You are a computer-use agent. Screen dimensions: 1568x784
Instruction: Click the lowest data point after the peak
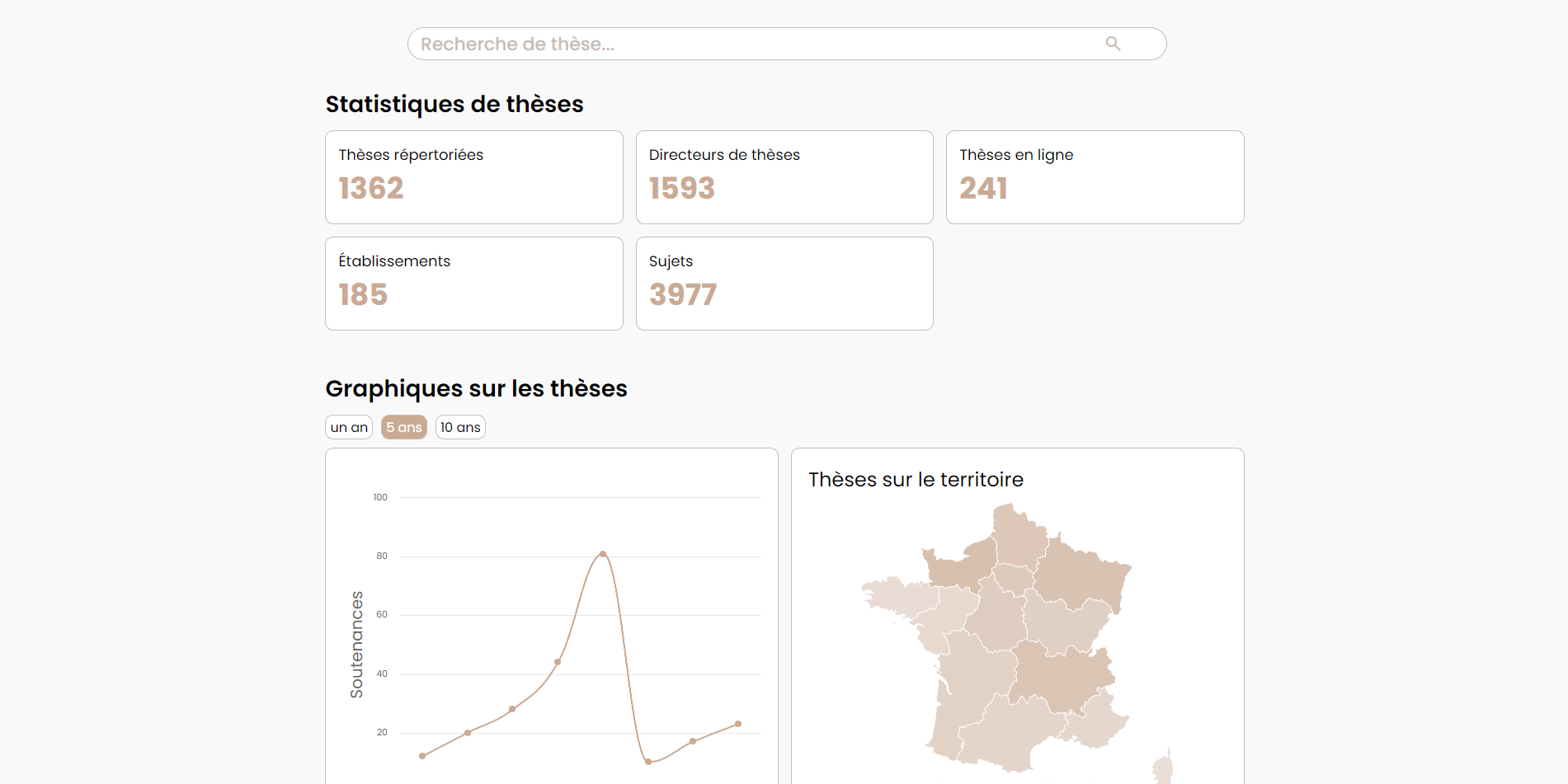tap(648, 762)
